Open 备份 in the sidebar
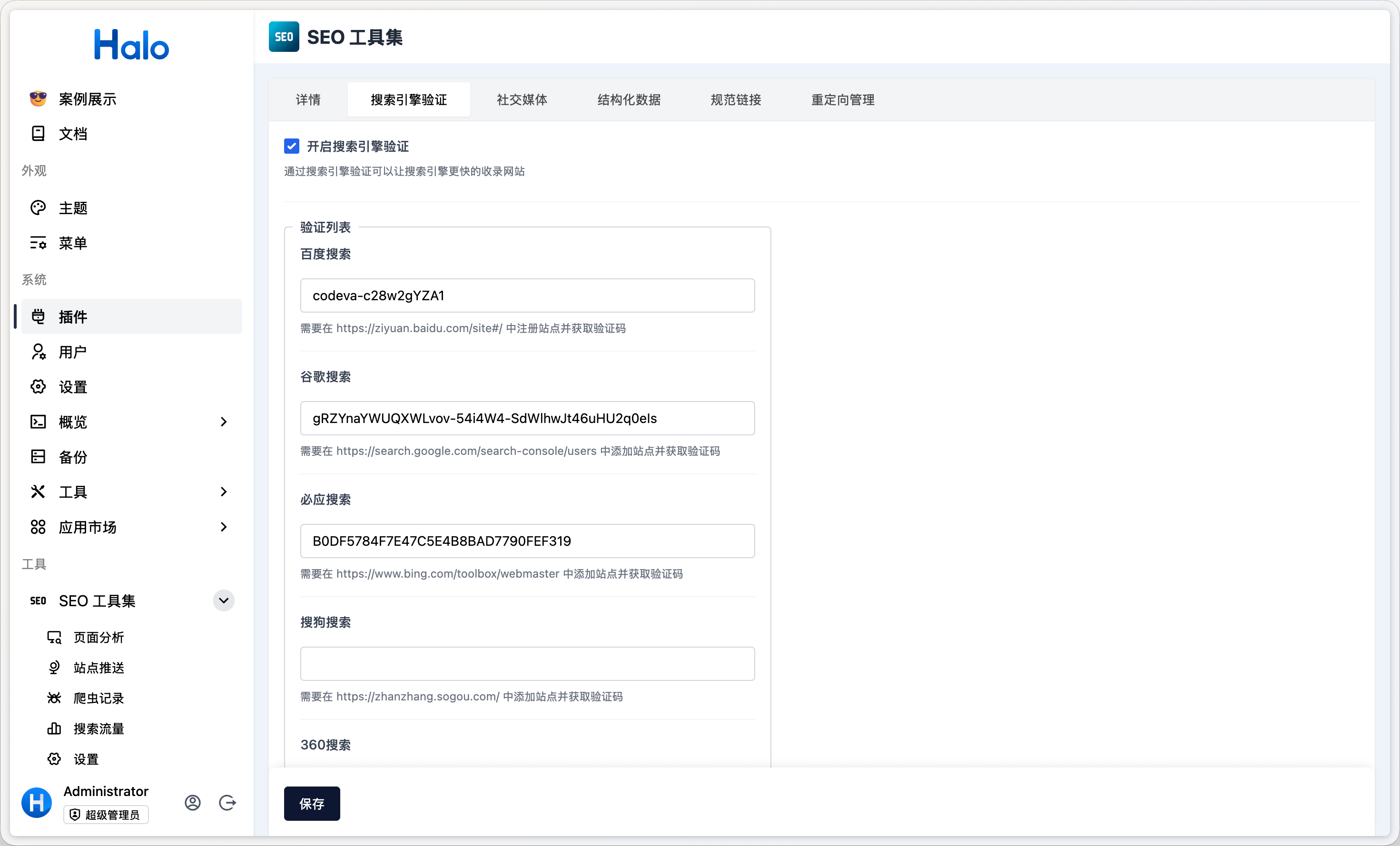1400x846 pixels. [131, 457]
